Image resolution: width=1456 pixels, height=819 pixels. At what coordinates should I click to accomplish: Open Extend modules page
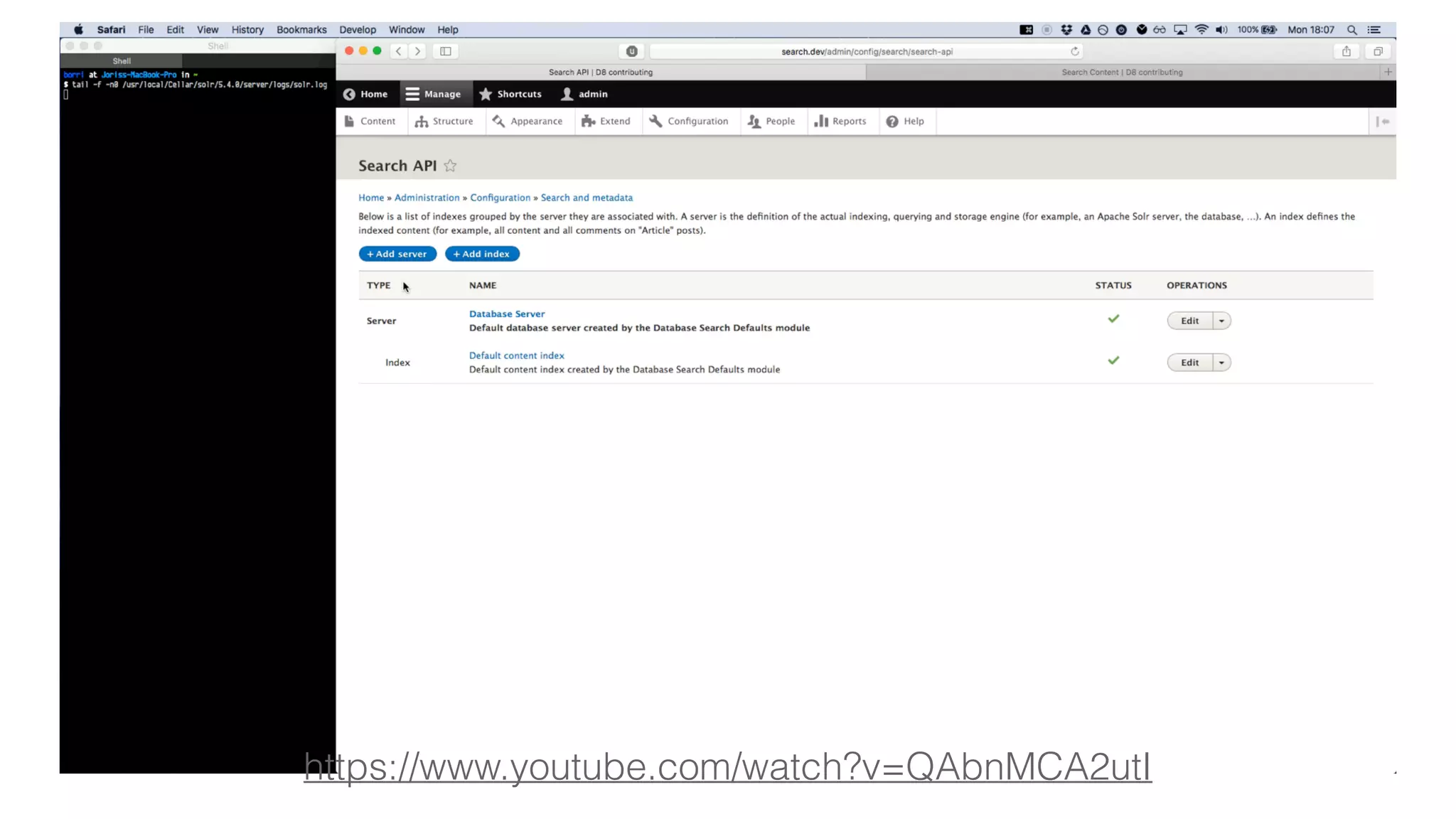pyautogui.click(x=606, y=122)
